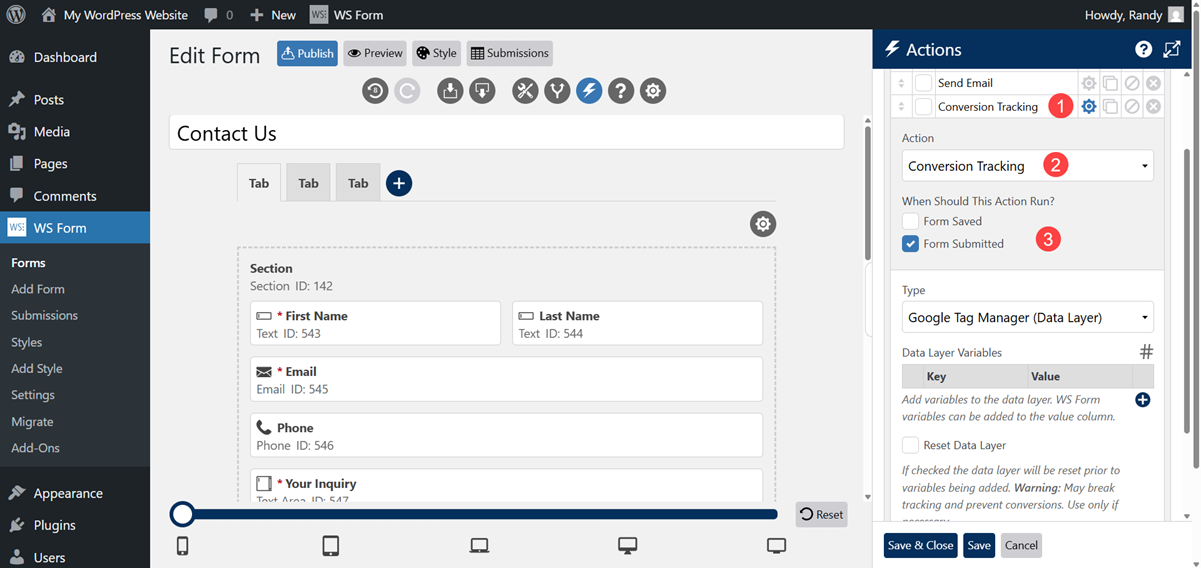Add a new data layer variable row
Viewport: 1201px width, 568px height.
[1143, 400]
